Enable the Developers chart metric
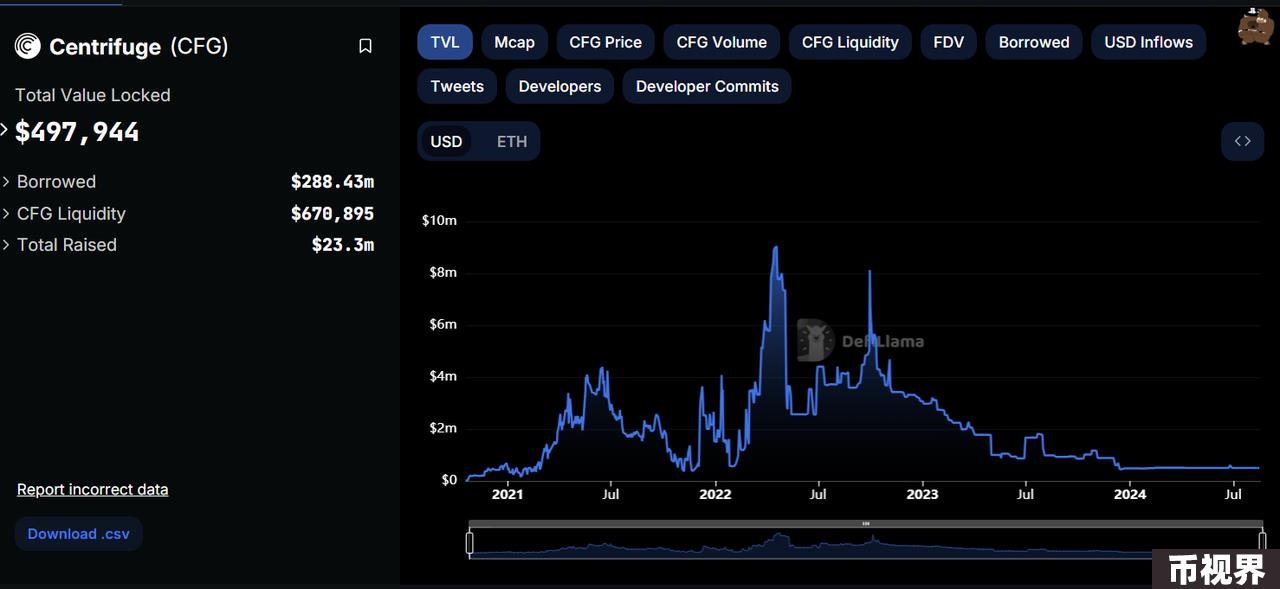 560,86
